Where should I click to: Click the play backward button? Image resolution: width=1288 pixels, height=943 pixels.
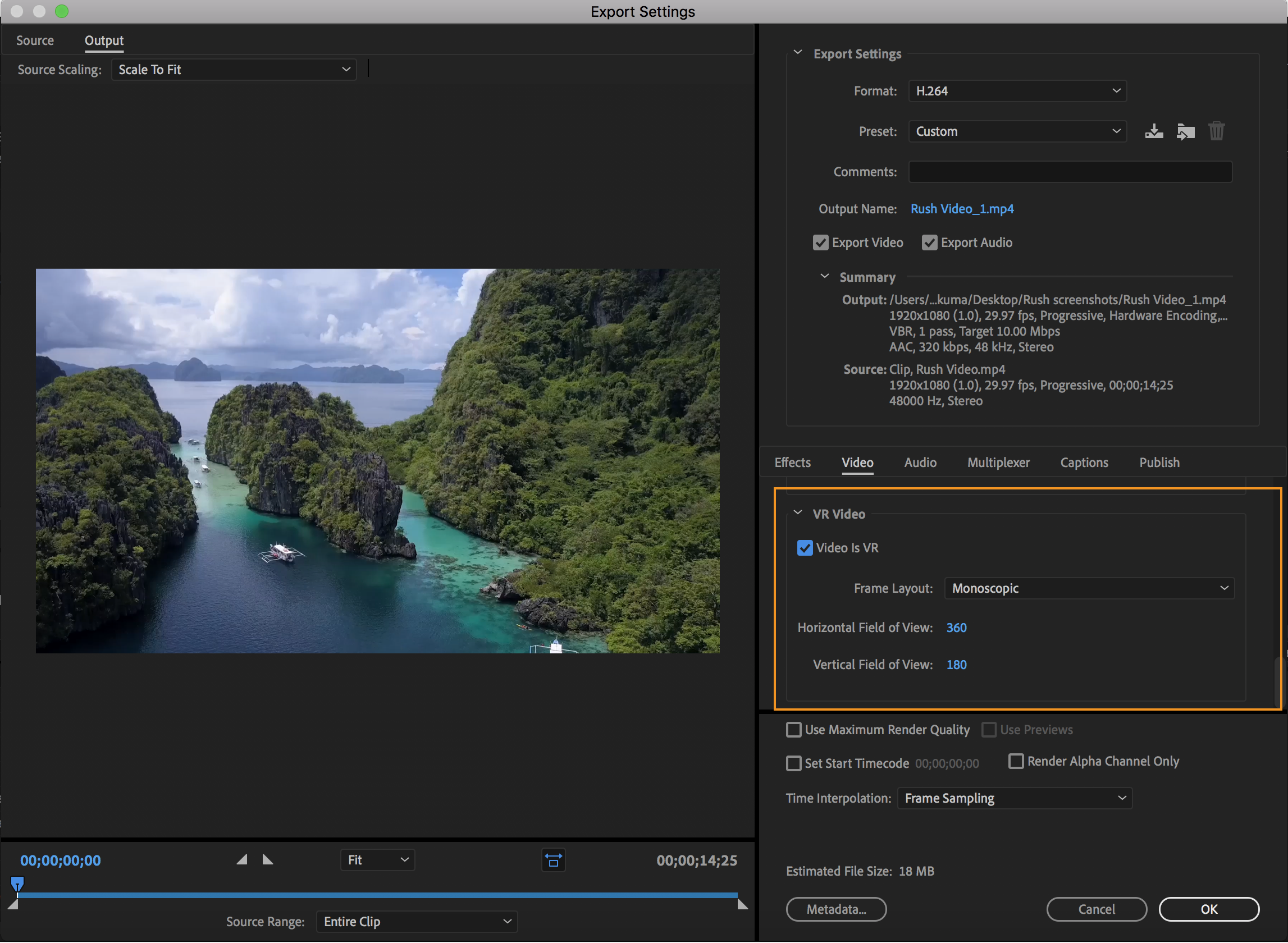(241, 861)
